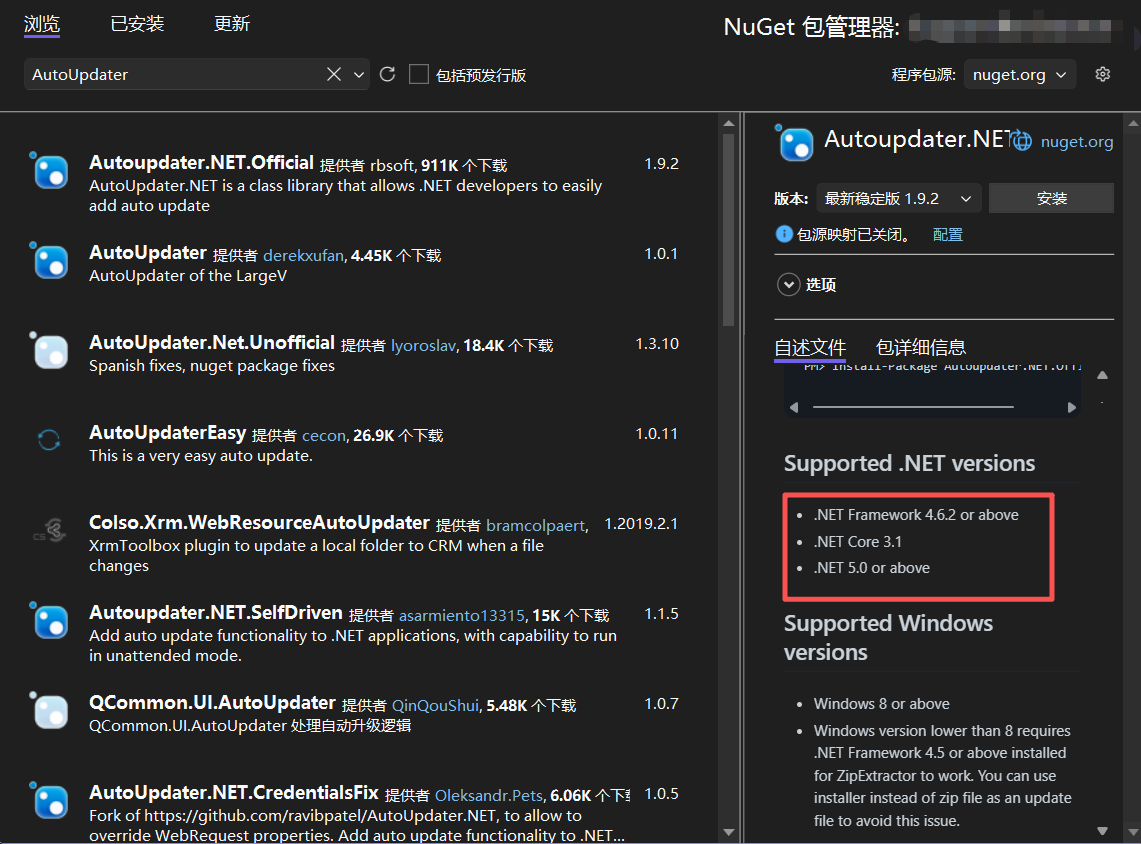Open the 版本 最新稳定版 1.9.2 dropdown

(899, 199)
